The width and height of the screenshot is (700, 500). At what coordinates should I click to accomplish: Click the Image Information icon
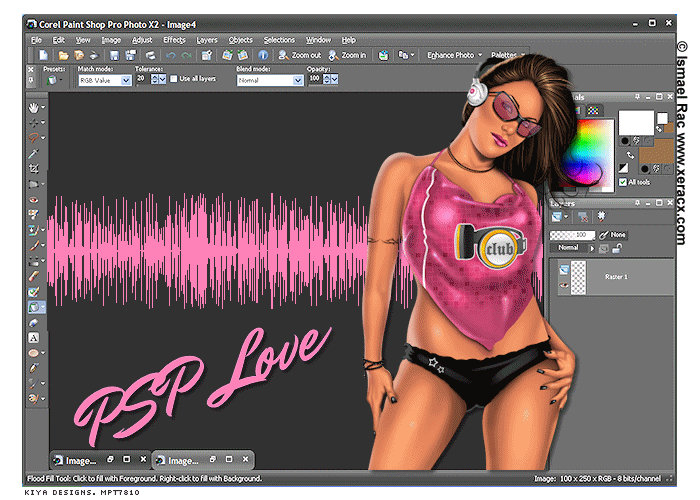[x=263, y=55]
